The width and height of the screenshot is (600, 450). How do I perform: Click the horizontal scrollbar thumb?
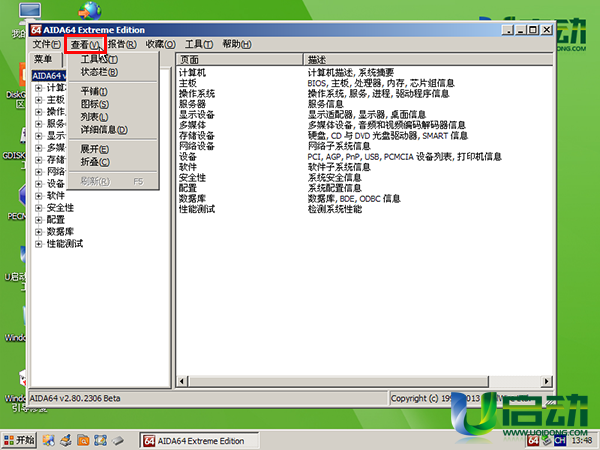coord(339,381)
